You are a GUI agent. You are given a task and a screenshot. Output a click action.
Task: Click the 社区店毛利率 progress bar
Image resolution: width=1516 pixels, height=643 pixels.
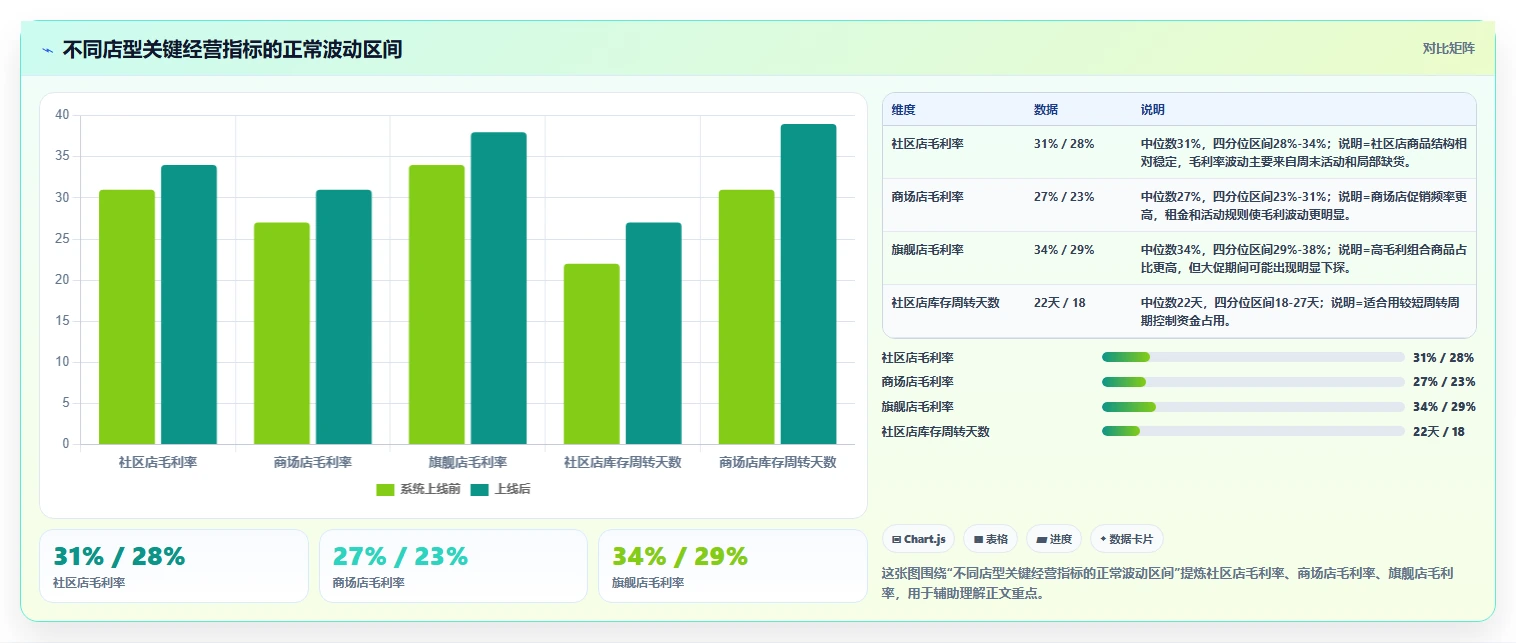[x=1253, y=357]
